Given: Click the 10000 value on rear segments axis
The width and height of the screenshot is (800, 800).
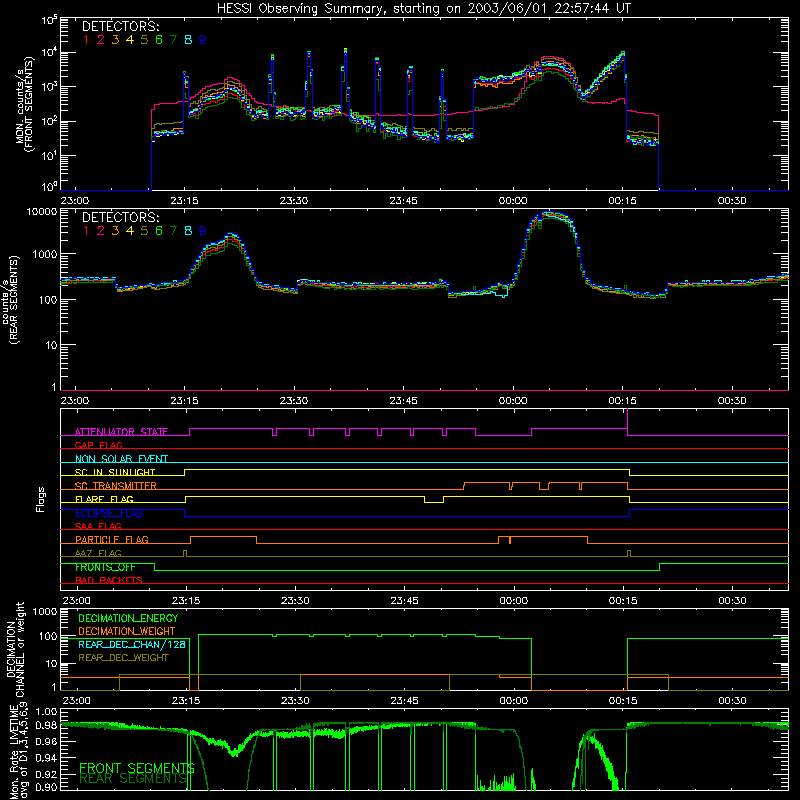Looking at the screenshot, I should 42,212.
